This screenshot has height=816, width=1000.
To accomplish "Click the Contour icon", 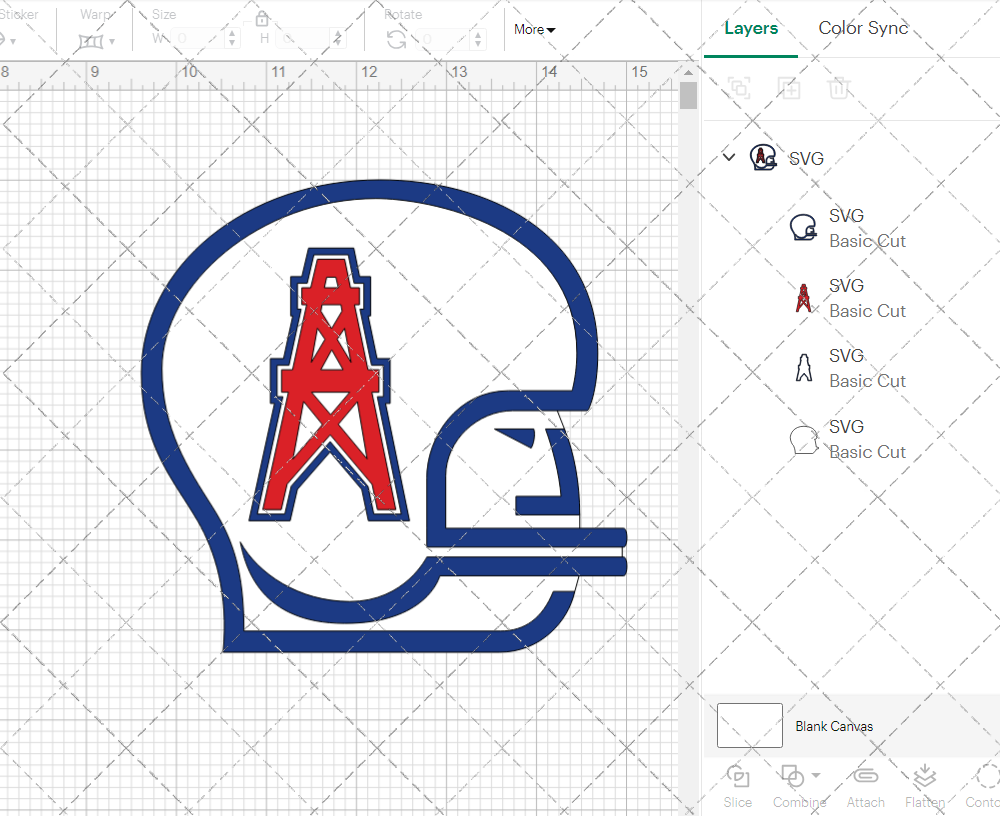I will pos(987,776).
